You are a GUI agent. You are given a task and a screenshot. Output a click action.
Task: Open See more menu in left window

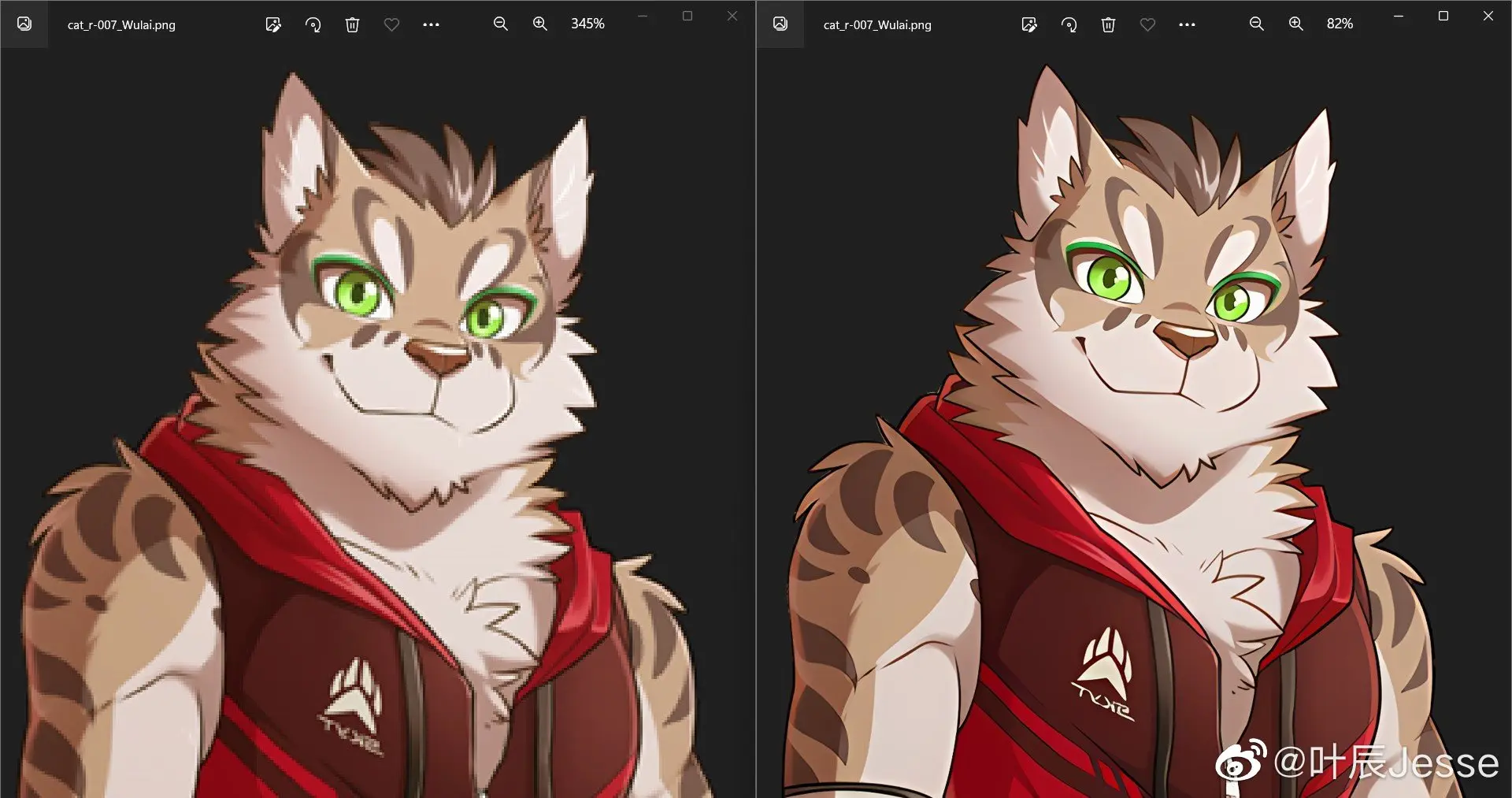coord(431,24)
